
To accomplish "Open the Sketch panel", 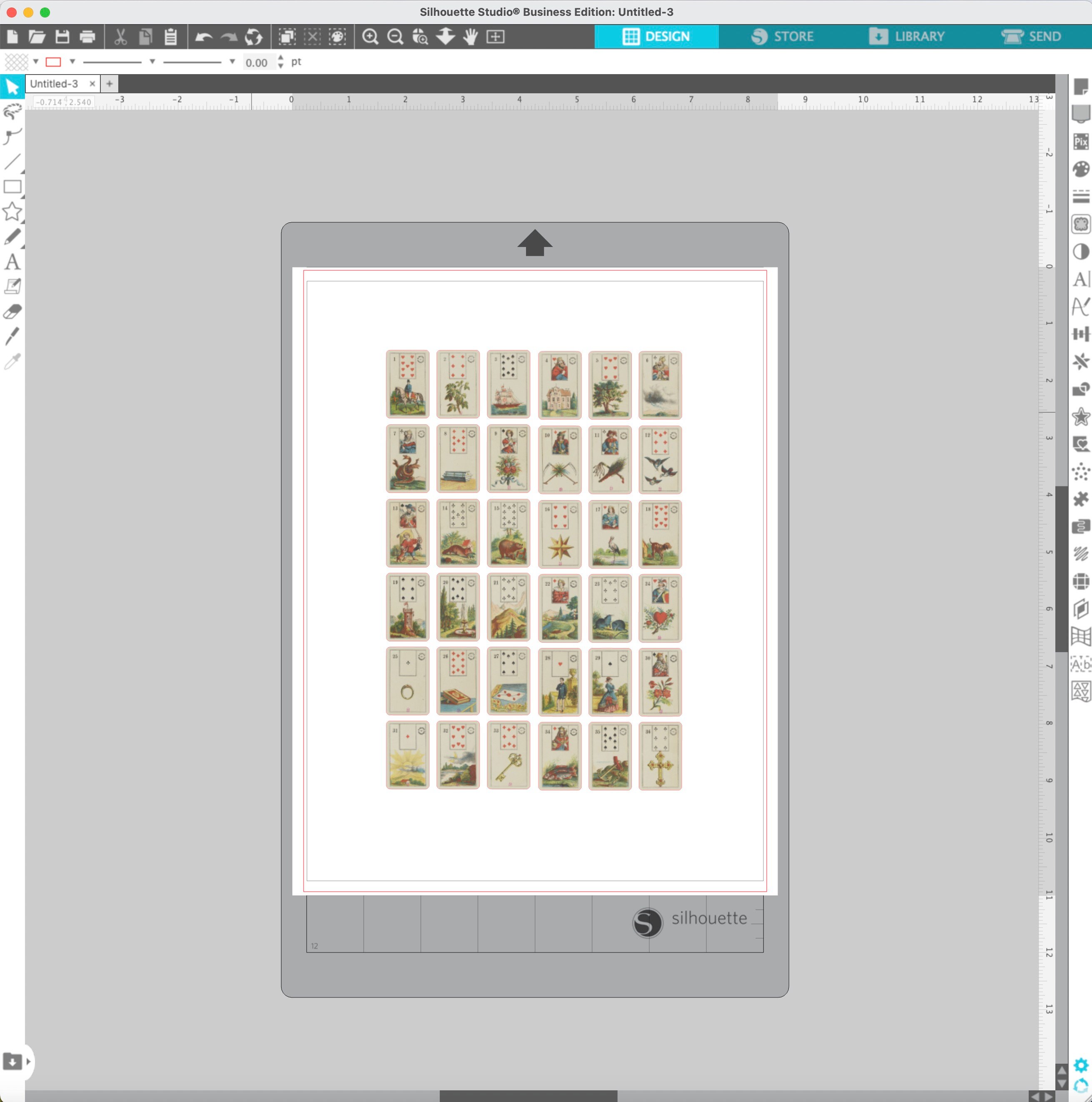I will (x=1081, y=554).
